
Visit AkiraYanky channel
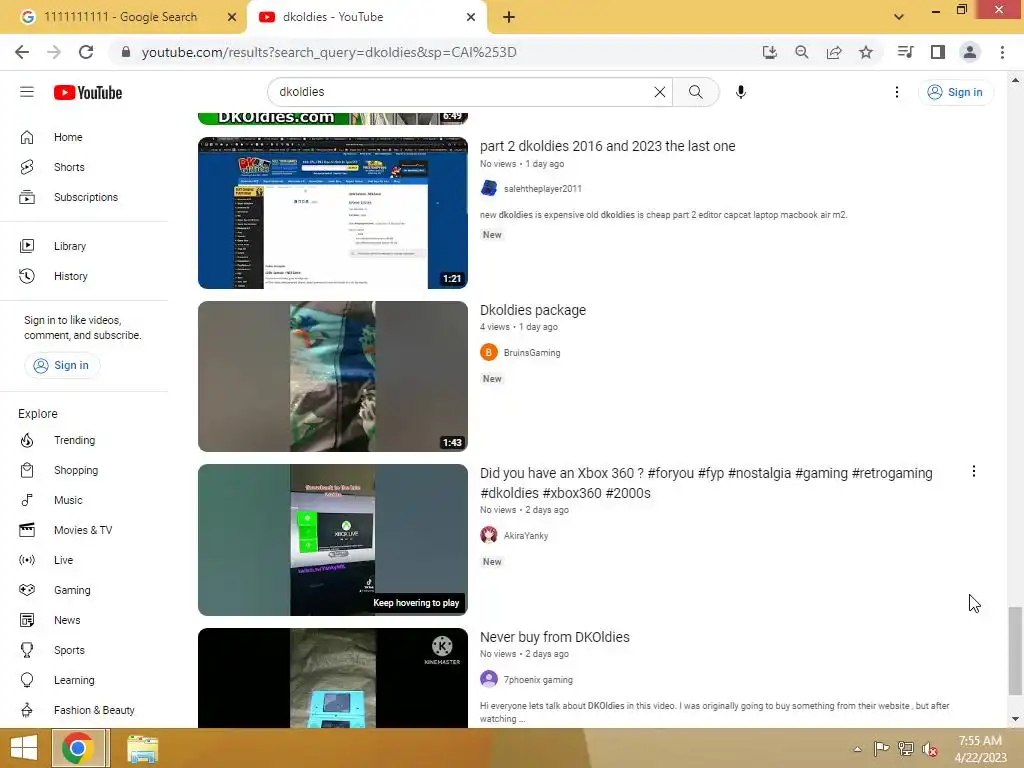526,536
